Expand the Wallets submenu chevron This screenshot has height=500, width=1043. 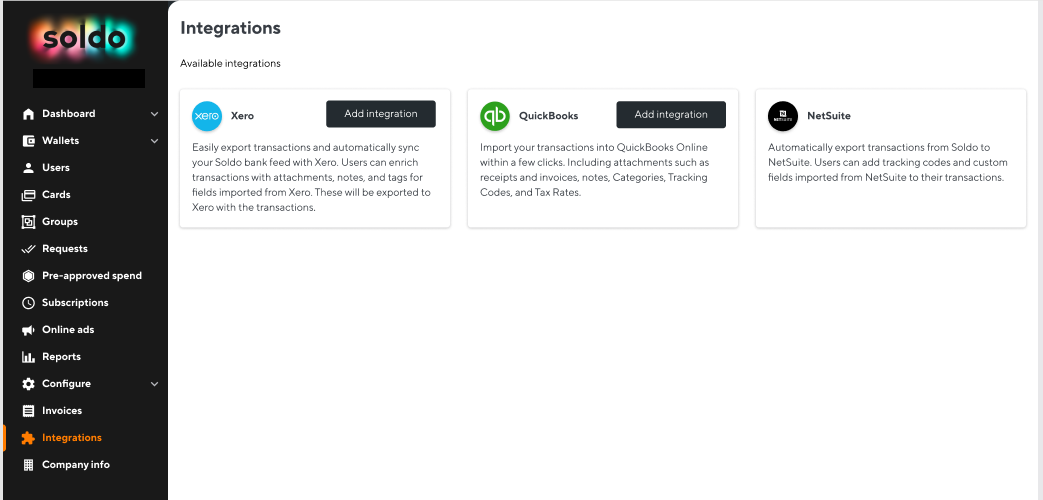(154, 141)
